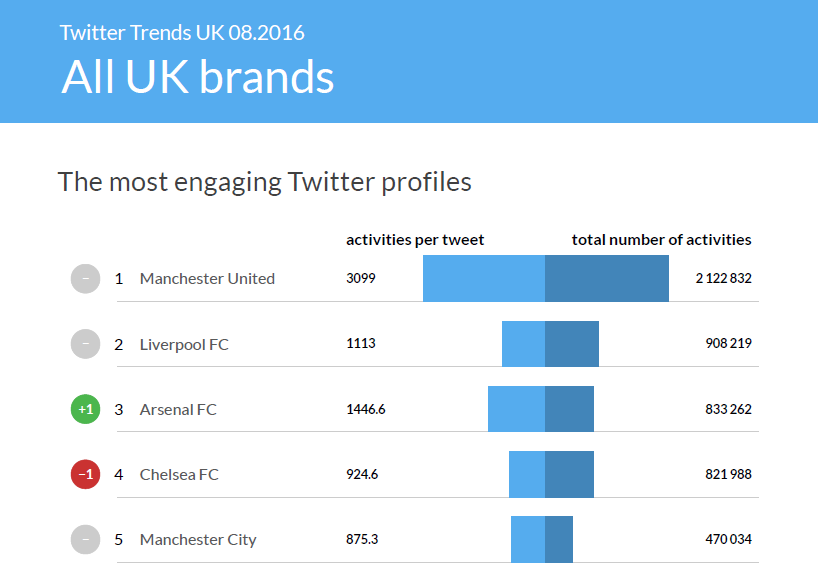
Task: Click Manchester United's light blue activities-per-tweet bar
Action: point(484,278)
